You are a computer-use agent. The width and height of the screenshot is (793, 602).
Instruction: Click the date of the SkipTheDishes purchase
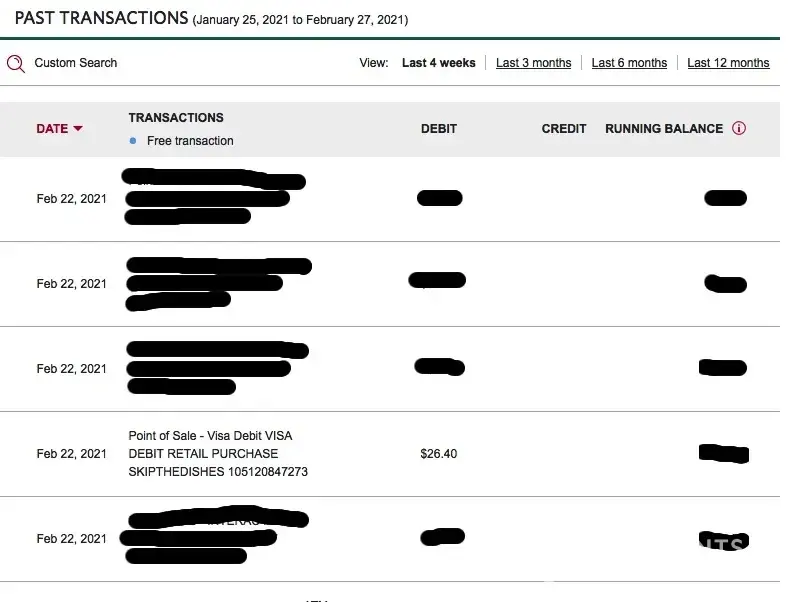pyautogui.click(x=71, y=454)
